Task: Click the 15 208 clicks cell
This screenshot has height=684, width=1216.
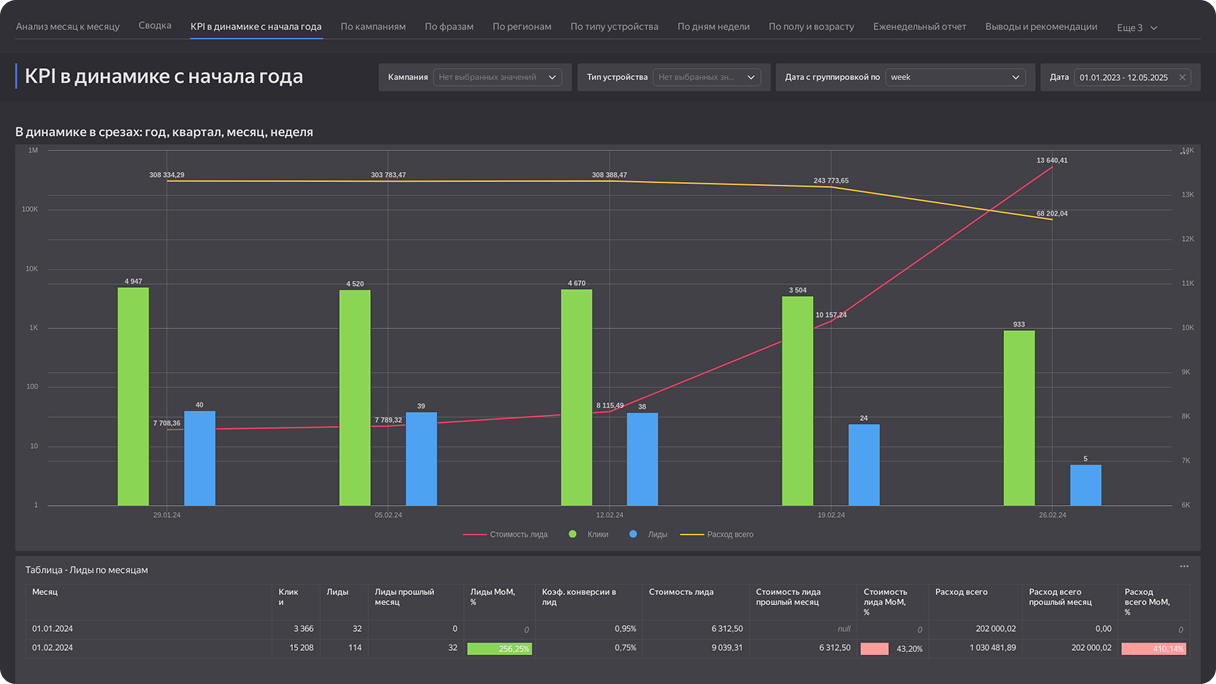Action: click(295, 648)
